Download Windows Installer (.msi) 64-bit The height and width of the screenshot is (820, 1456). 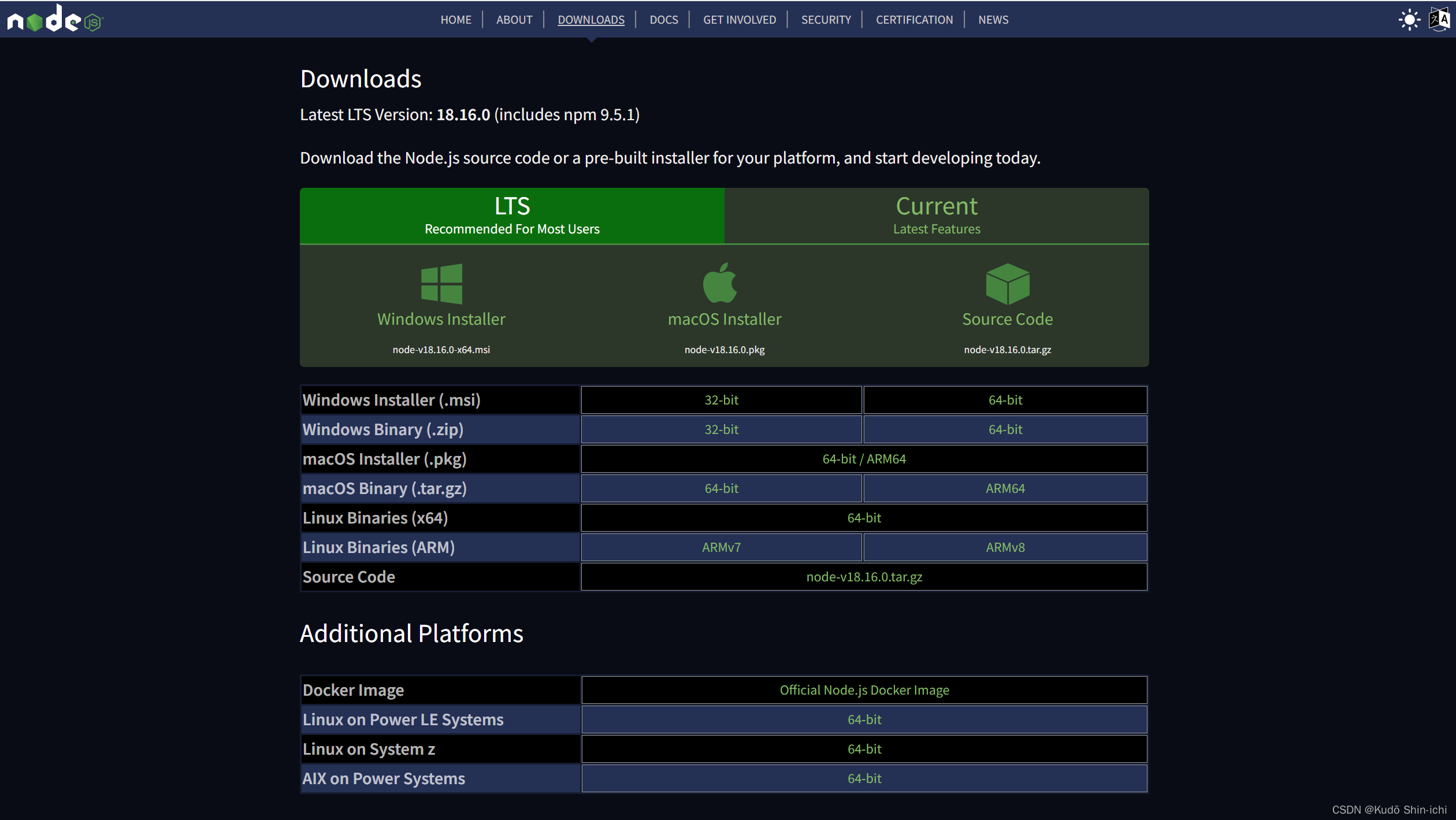pos(1005,400)
